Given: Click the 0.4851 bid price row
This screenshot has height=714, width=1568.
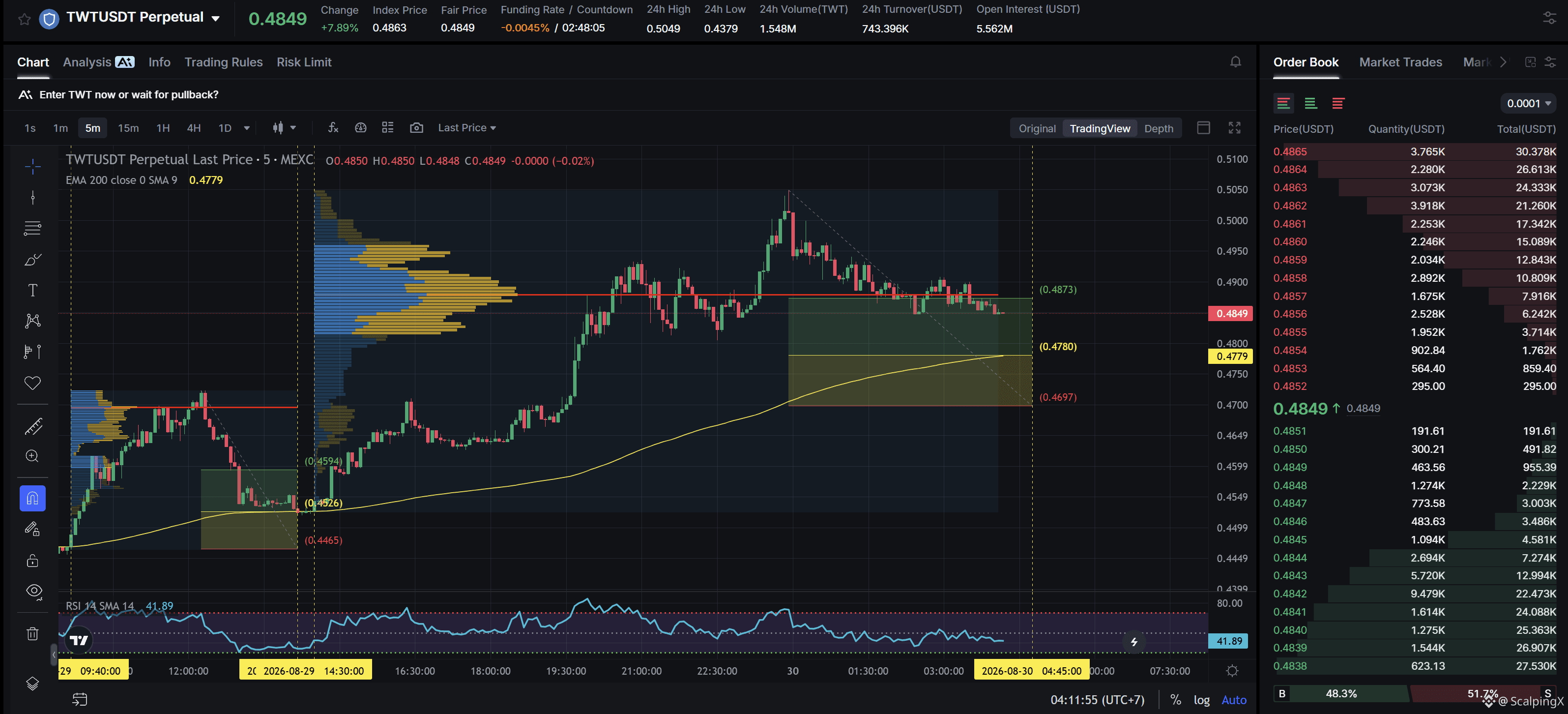Looking at the screenshot, I should [1414, 431].
